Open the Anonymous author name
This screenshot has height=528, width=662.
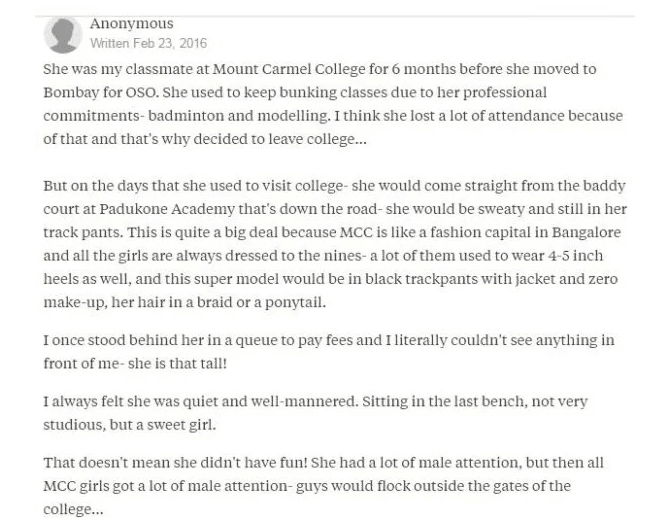click(131, 24)
